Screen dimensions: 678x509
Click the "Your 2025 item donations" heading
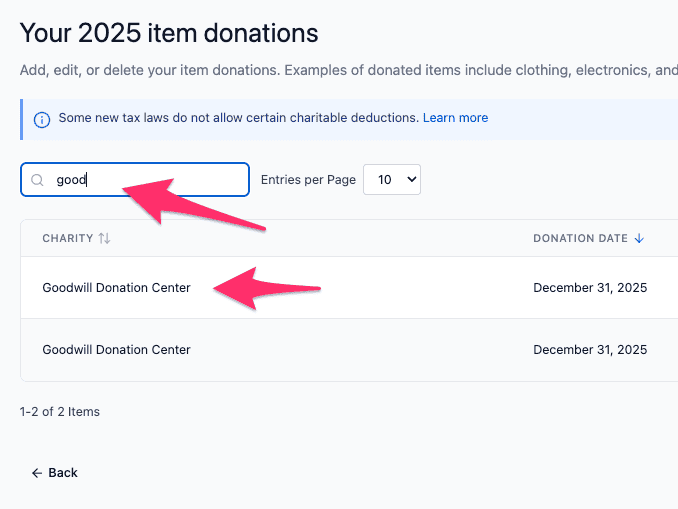click(169, 33)
